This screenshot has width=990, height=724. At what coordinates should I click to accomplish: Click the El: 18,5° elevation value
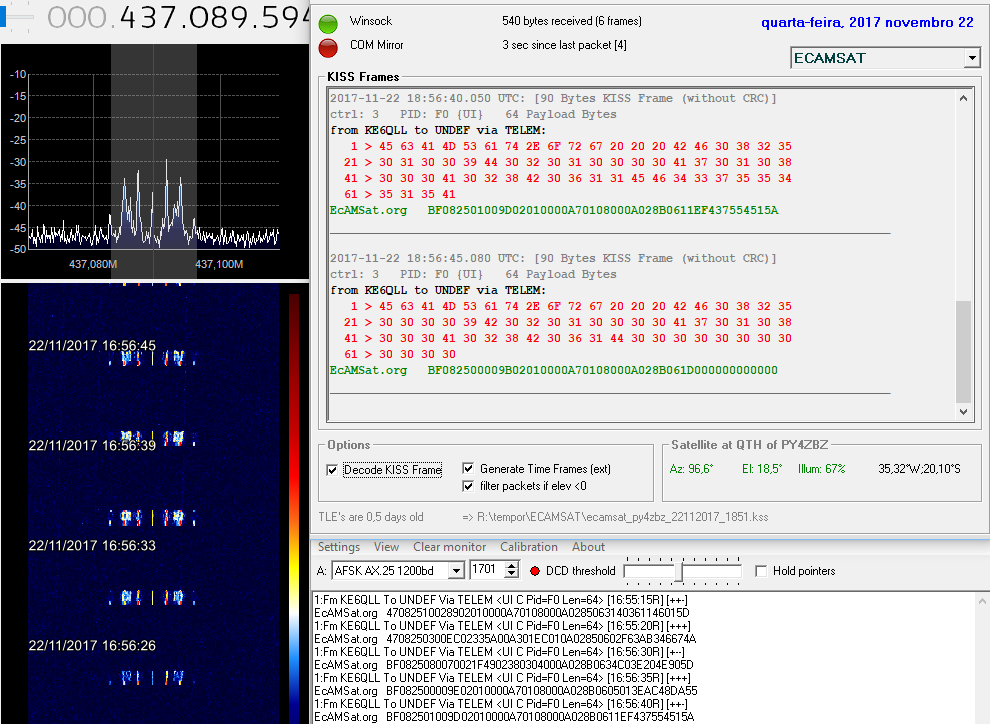761,469
